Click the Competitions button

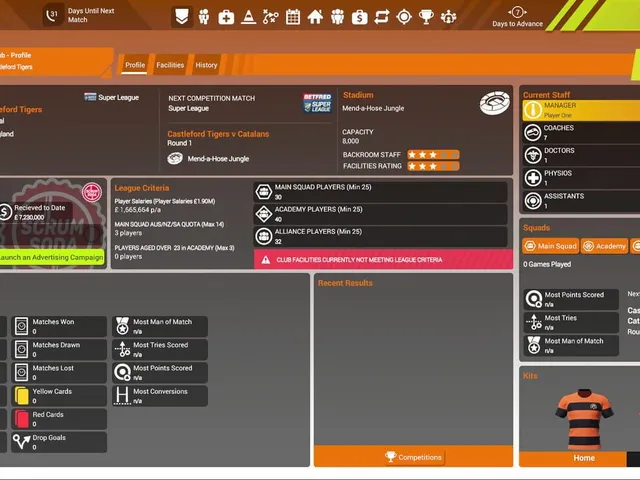[x=414, y=457]
